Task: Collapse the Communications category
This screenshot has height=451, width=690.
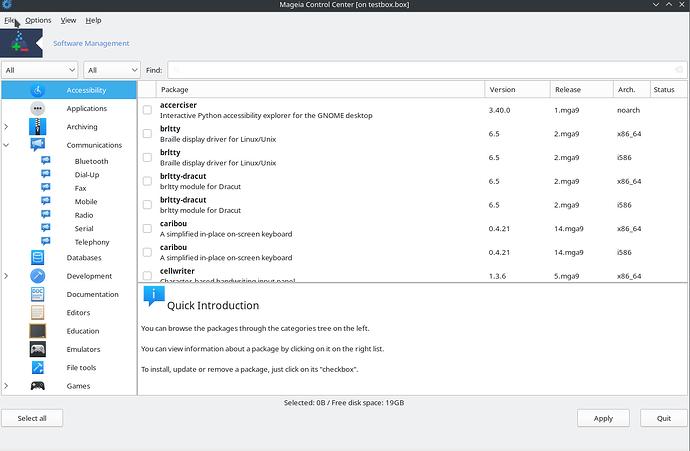Action: [6, 145]
